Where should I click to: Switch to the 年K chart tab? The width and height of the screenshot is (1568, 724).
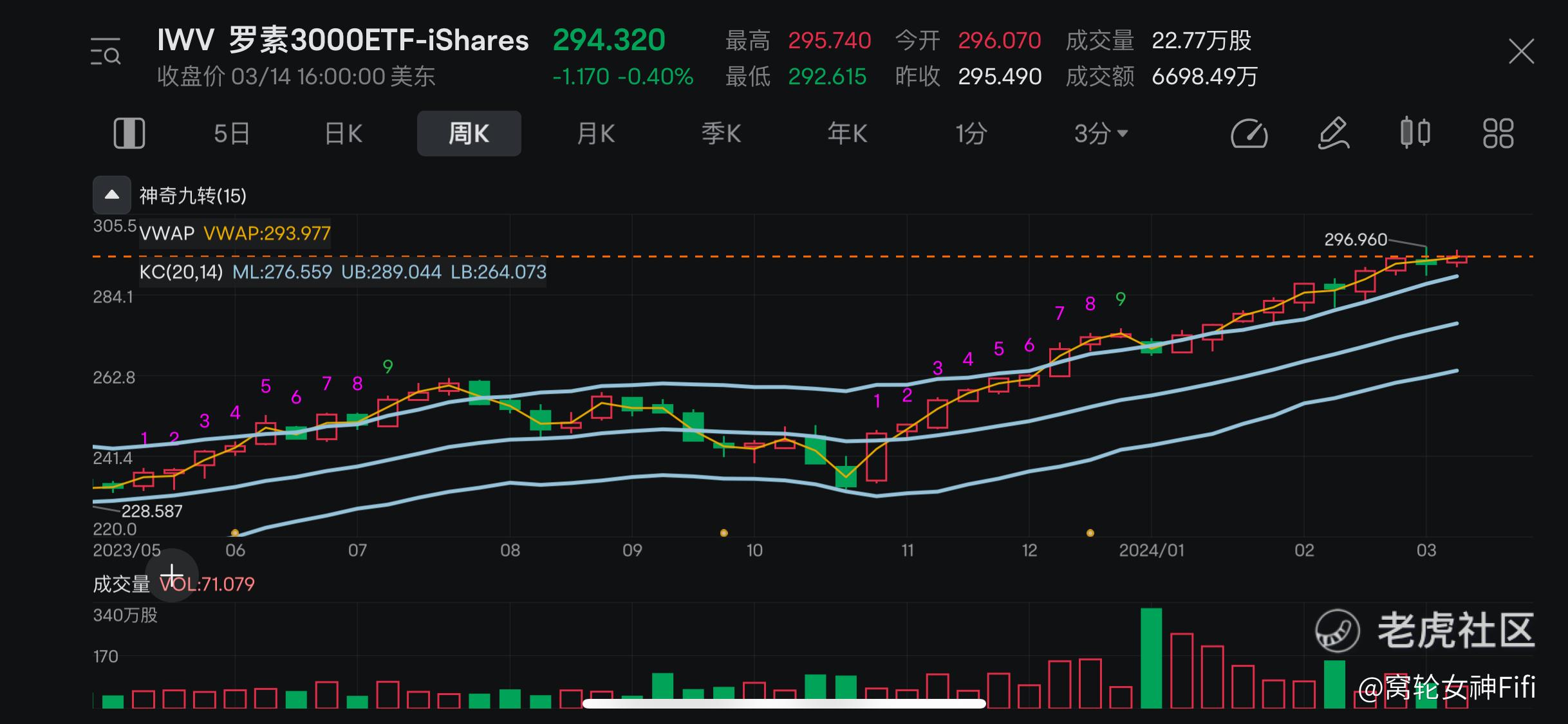847,134
